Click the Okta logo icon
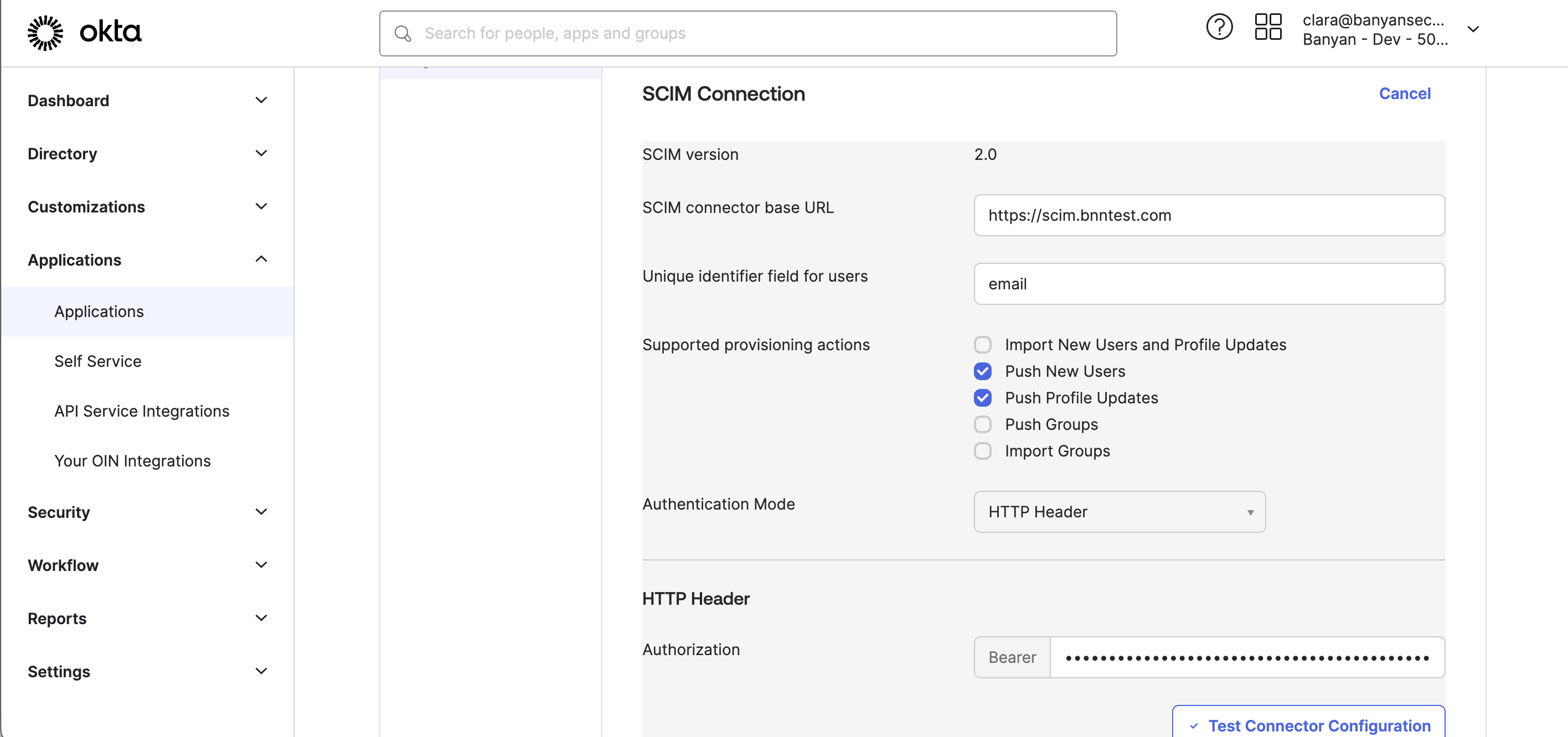This screenshot has width=1568, height=737. point(45,32)
